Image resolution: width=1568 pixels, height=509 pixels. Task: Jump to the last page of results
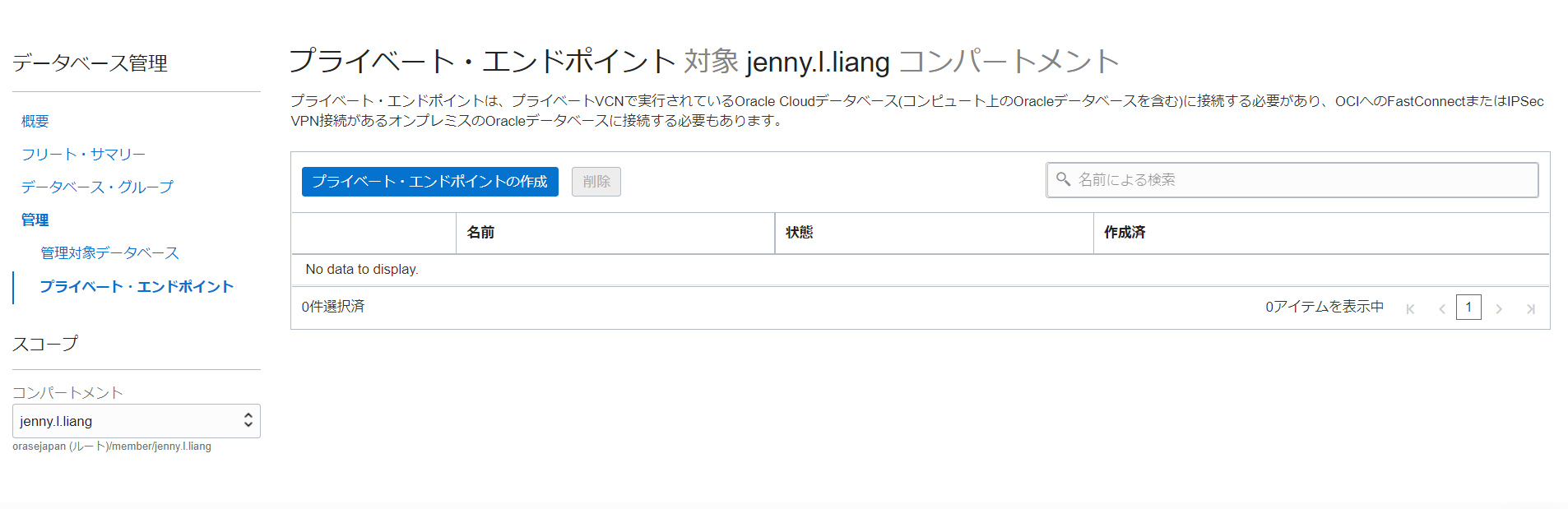pyautogui.click(x=1530, y=309)
